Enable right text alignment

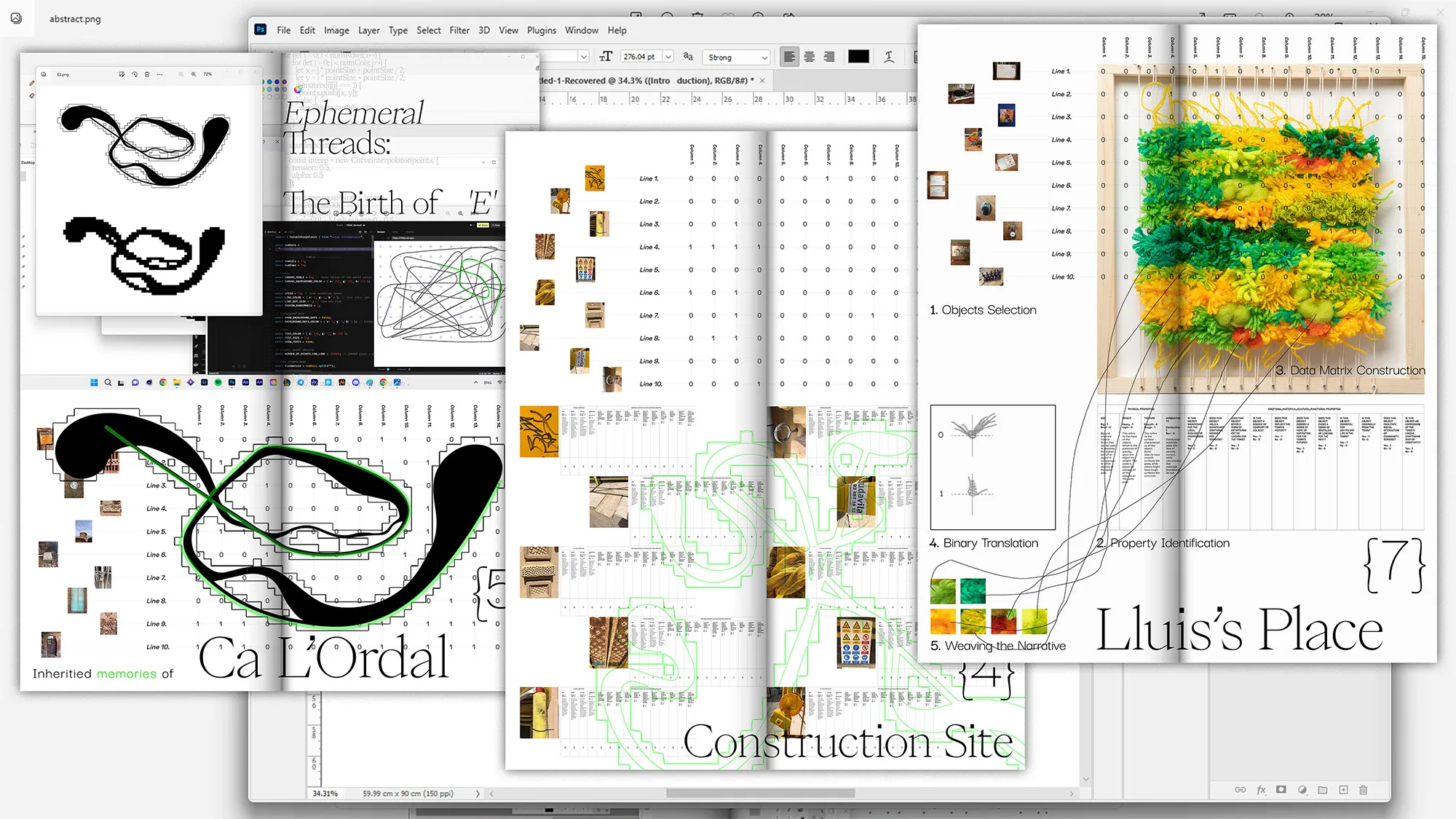(829, 56)
